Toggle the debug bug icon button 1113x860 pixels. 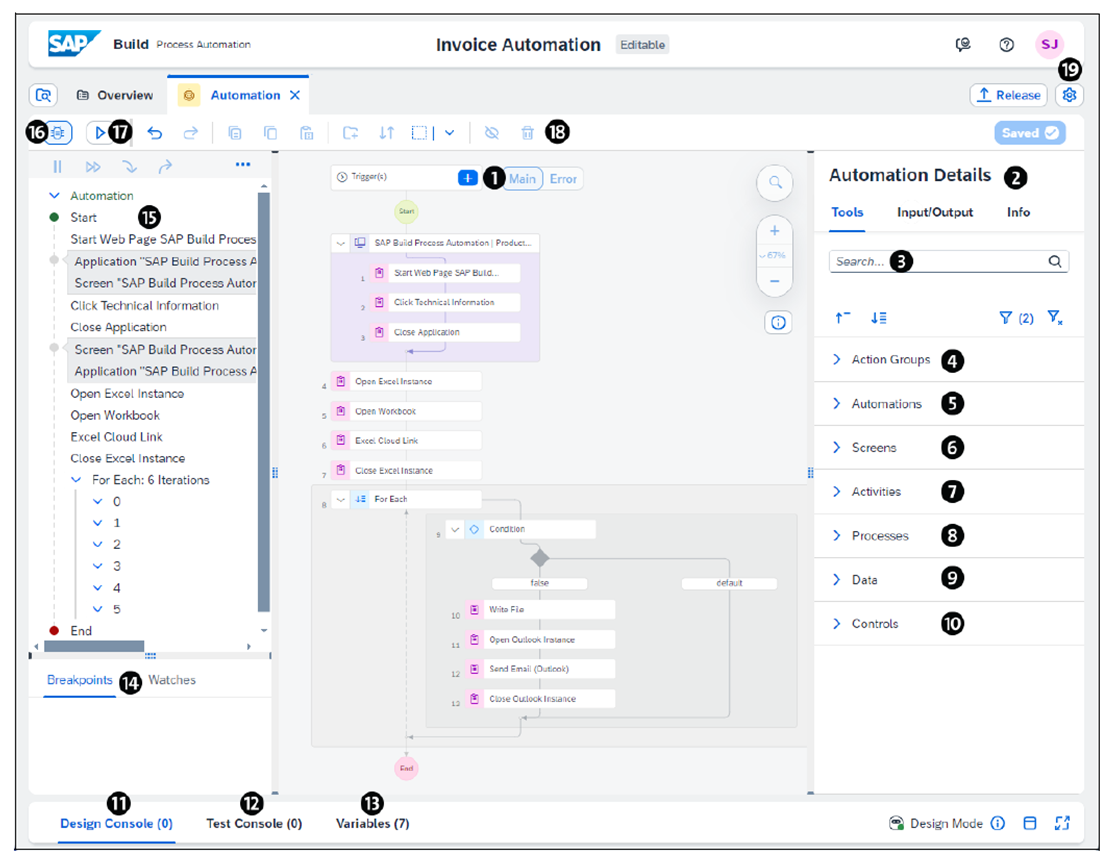58,133
